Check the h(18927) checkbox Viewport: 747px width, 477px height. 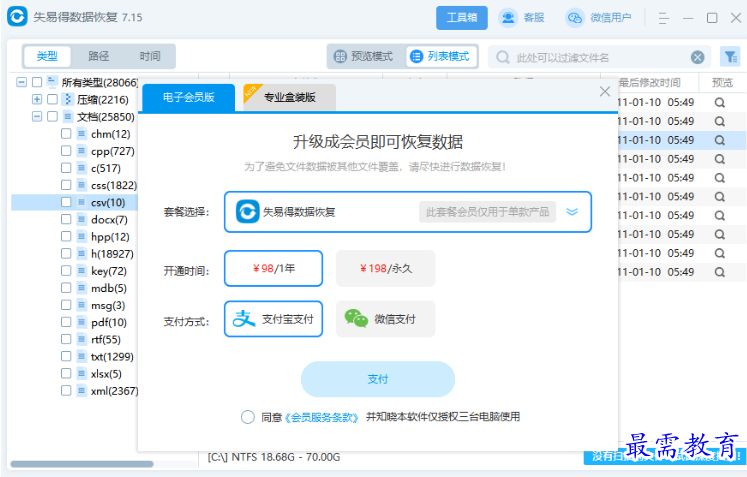point(66,254)
